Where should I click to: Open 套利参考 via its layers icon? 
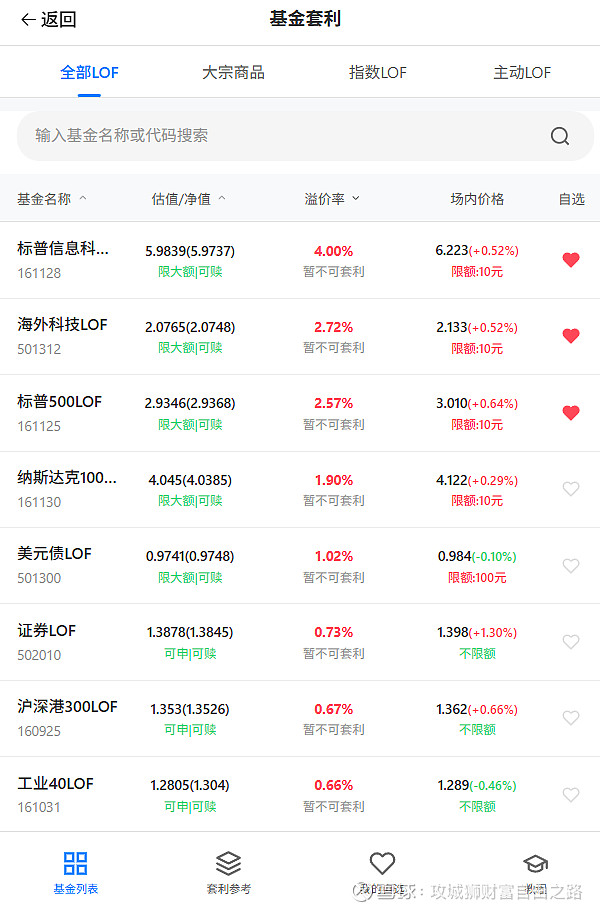pyautogui.click(x=228, y=863)
